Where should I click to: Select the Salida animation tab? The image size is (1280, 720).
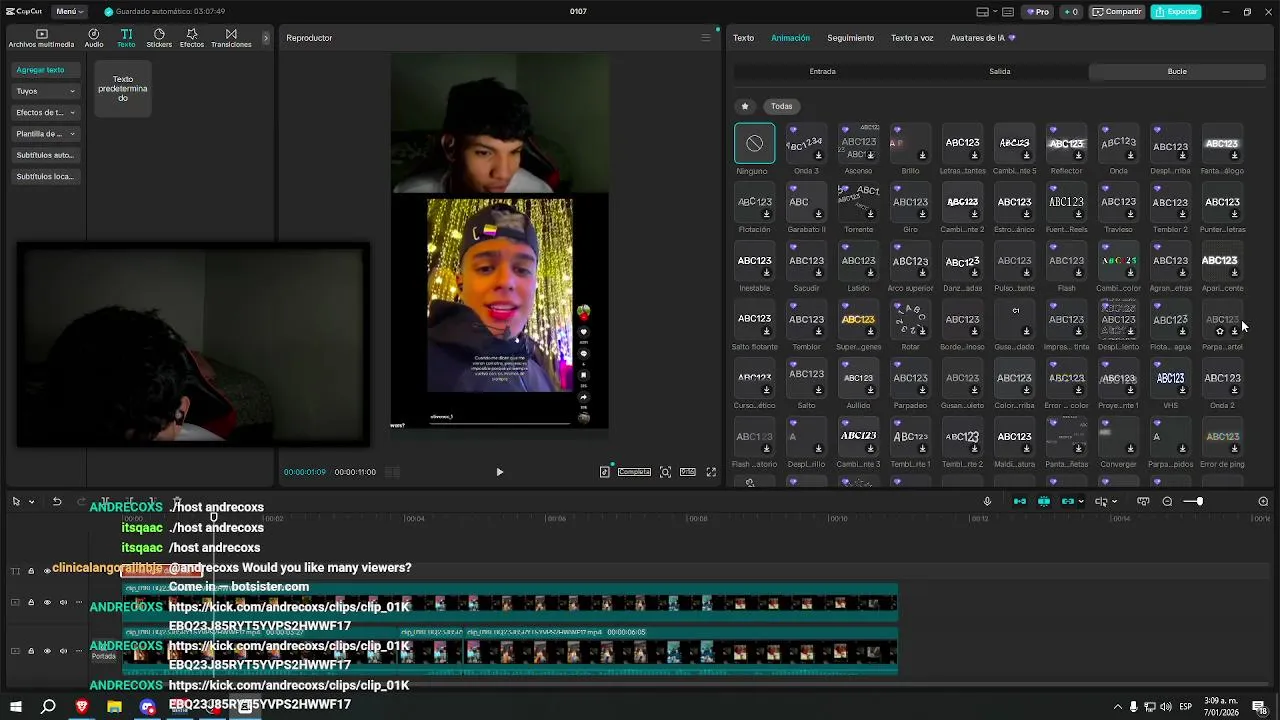(x=1000, y=71)
